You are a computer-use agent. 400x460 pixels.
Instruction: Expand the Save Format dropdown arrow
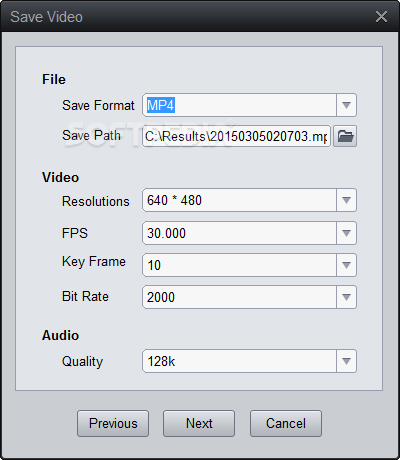tap(346, 105)
